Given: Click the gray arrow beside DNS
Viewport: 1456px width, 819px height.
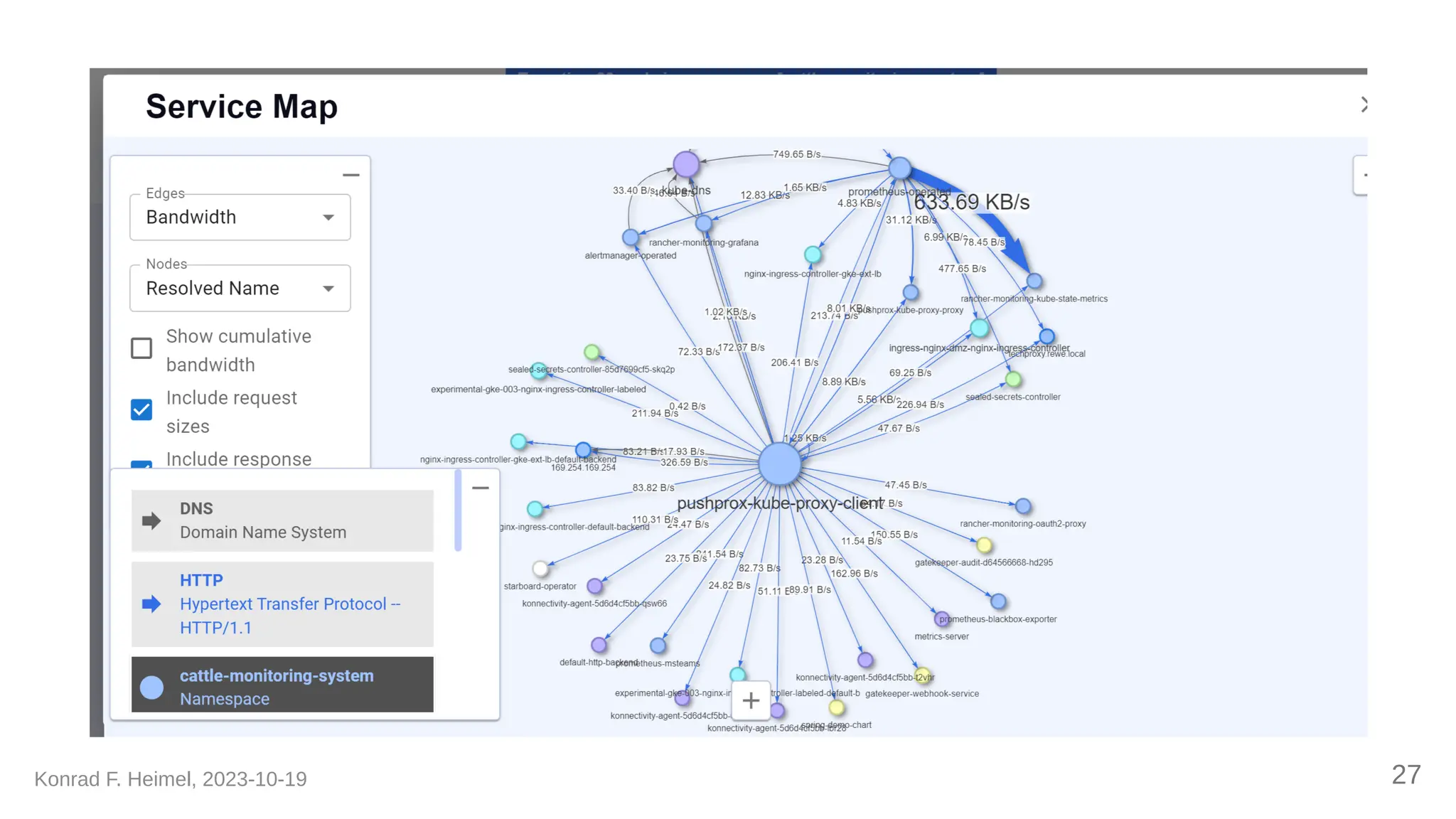Looking at the screenshot, I should click(151, 521).
